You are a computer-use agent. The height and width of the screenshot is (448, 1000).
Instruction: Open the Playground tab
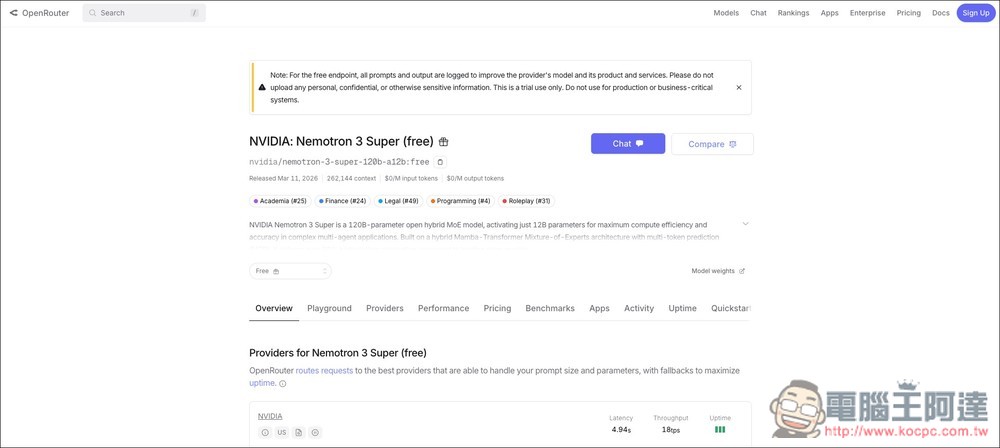(329, 308)
